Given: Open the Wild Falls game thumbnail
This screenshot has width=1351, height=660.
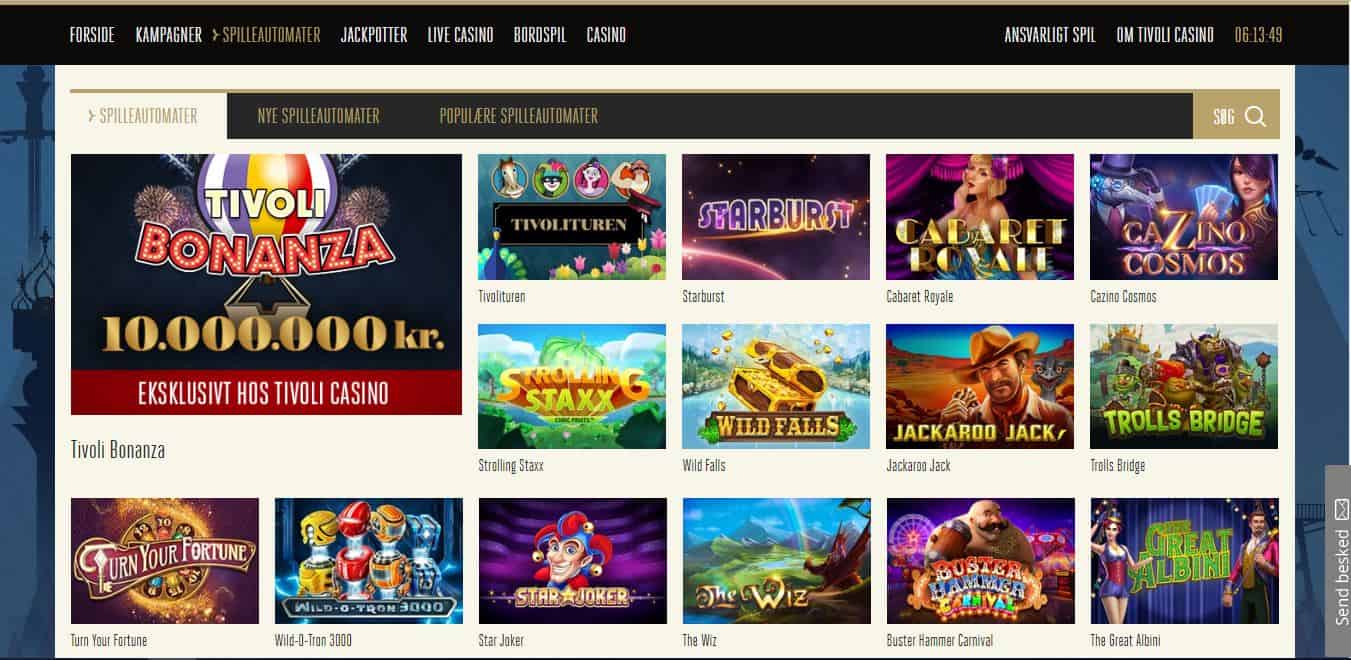Looking at the screenshot, I should click(776, 386).
